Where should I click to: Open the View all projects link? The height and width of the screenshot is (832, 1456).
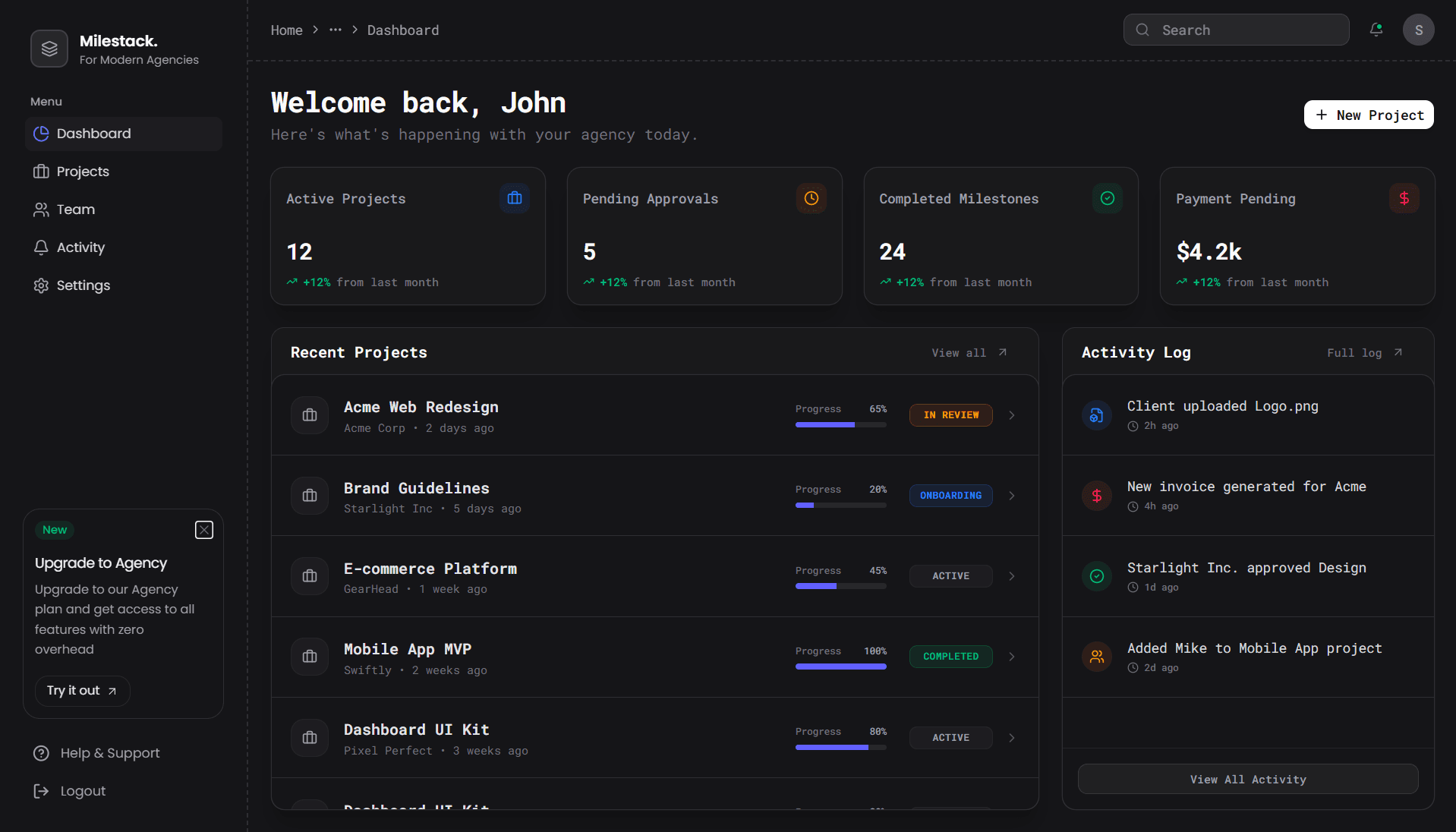(x=969, y=353)
